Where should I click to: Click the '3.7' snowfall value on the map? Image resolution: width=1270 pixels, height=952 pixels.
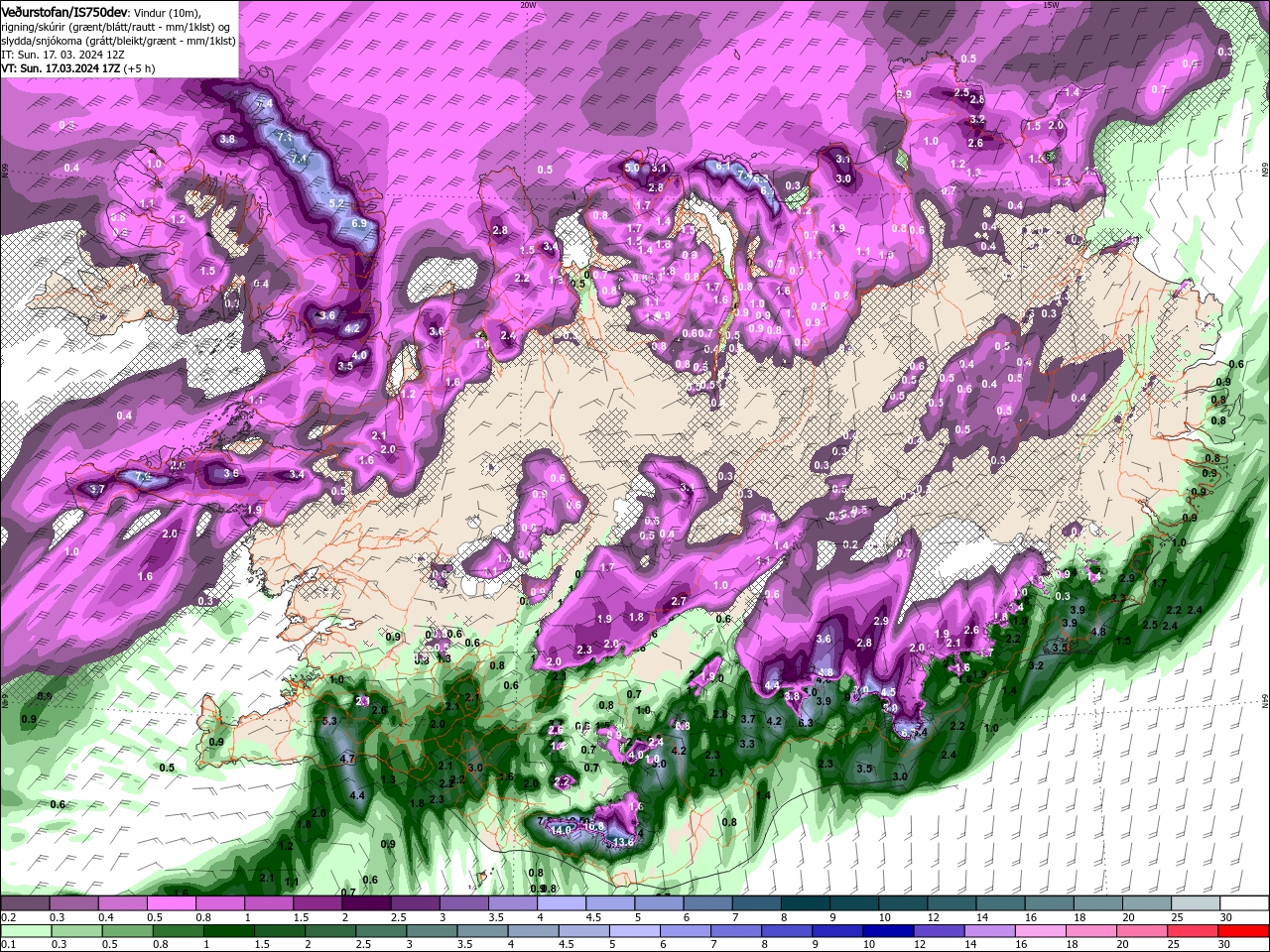pos(97,490)
